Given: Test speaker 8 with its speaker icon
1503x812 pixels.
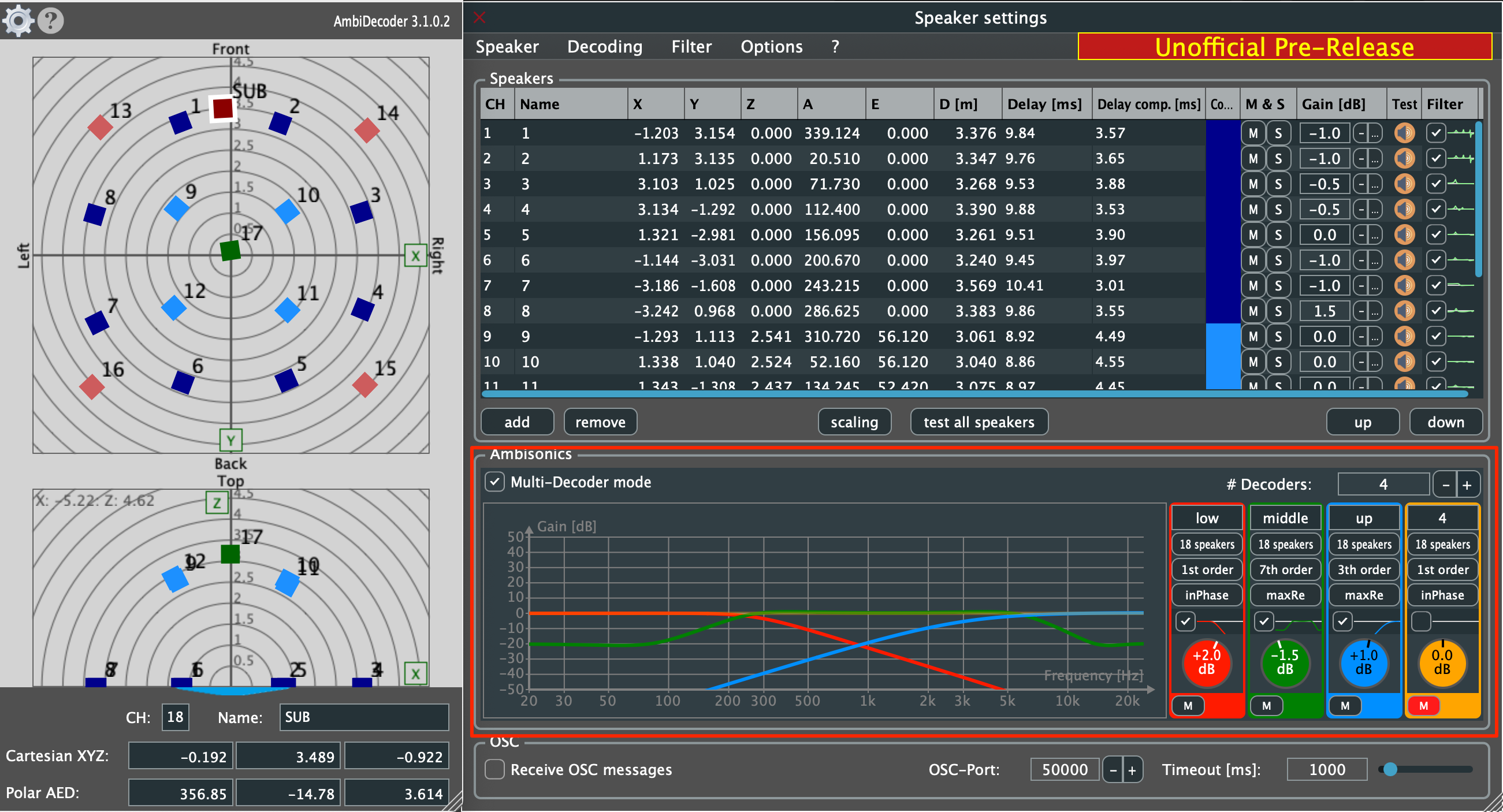Looking at the screenshot, I should pyautogui.click(x=1405, y=311).
